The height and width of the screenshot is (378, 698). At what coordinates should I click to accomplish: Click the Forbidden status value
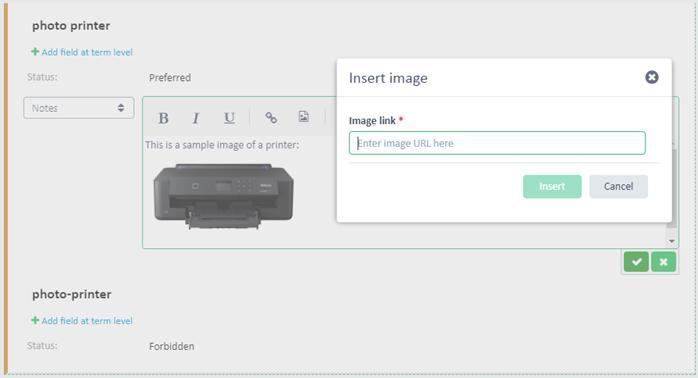171,346
